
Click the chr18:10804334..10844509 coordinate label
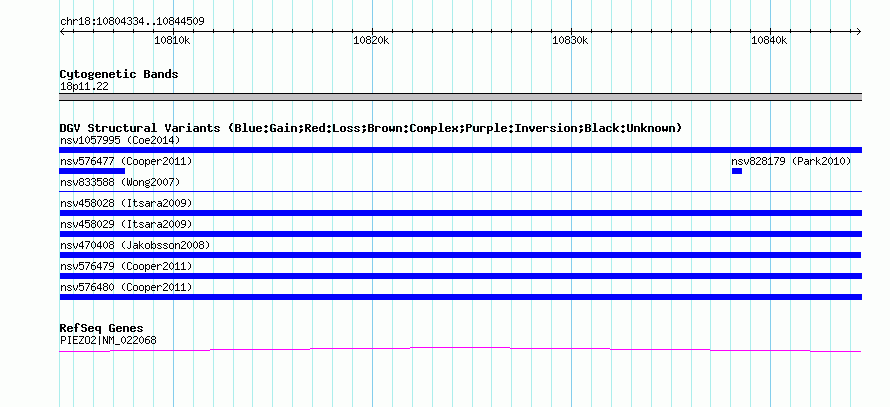[132, 22]
